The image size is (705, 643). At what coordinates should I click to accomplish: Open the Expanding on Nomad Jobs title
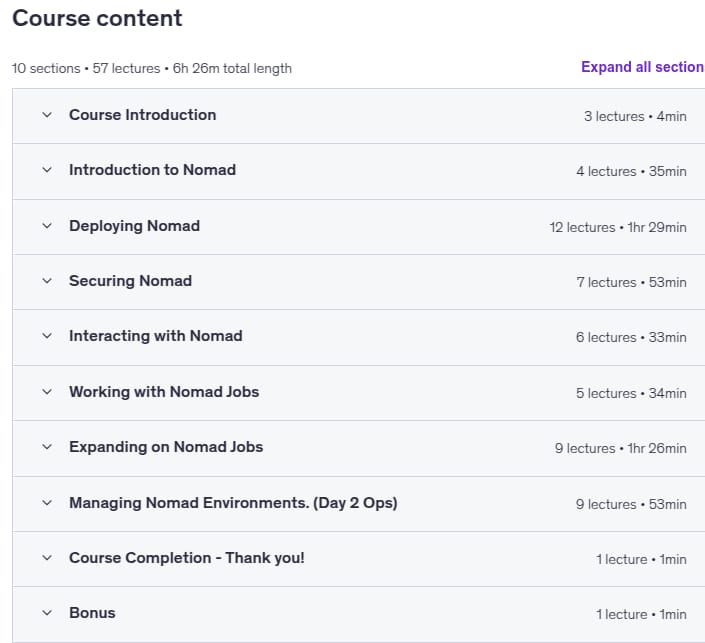pyautogui.click(x=166, y=447)
